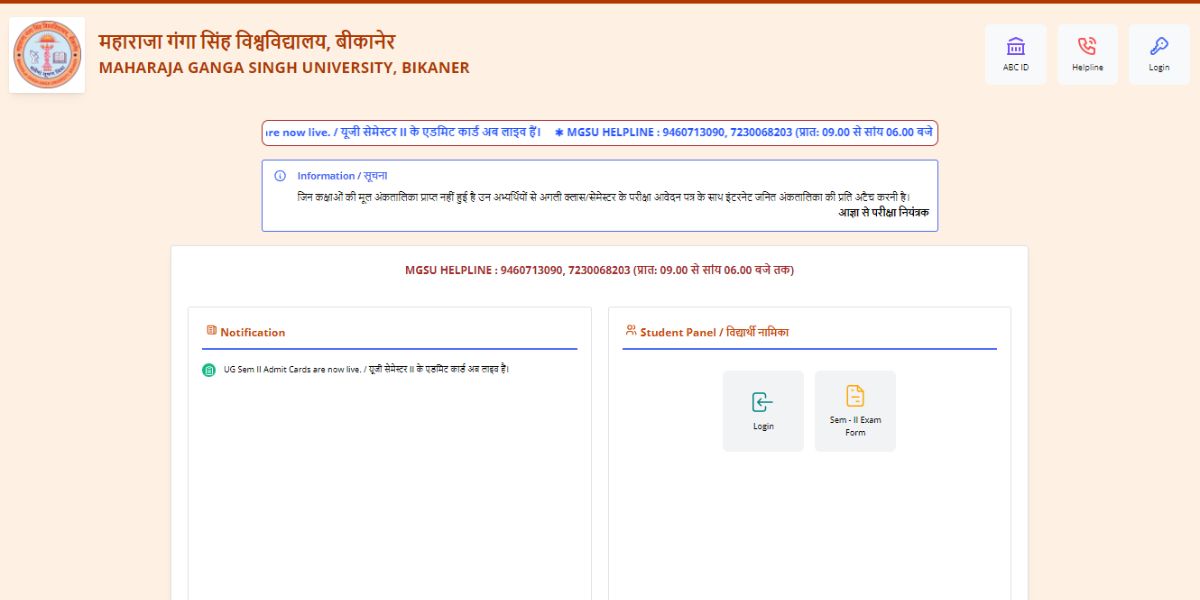Click the "आज्ञा से परीक्षा नियंत्रक" signature text
The height and width of the screenshot is (600, 1200).
[883, 212]
